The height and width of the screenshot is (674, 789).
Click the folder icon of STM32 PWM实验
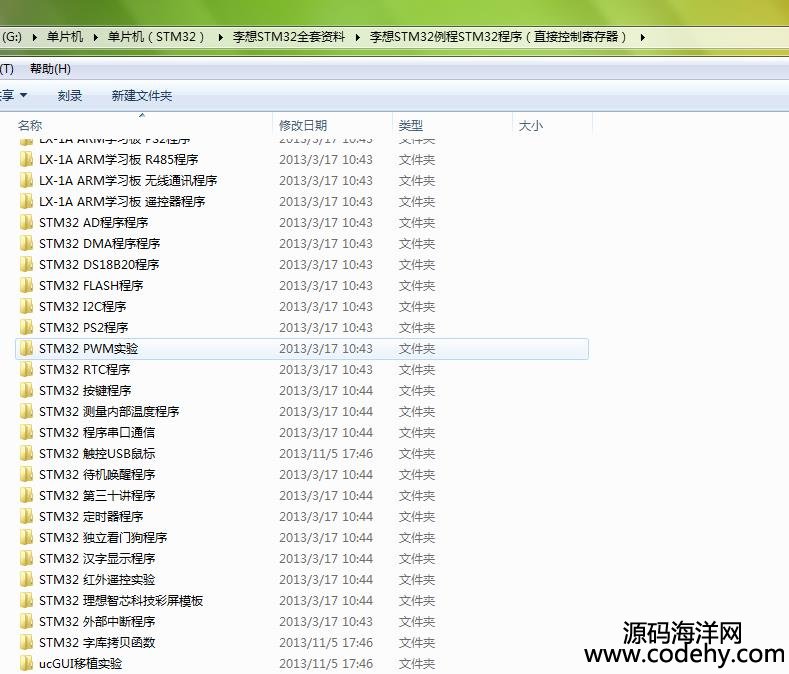pos(26,349)
